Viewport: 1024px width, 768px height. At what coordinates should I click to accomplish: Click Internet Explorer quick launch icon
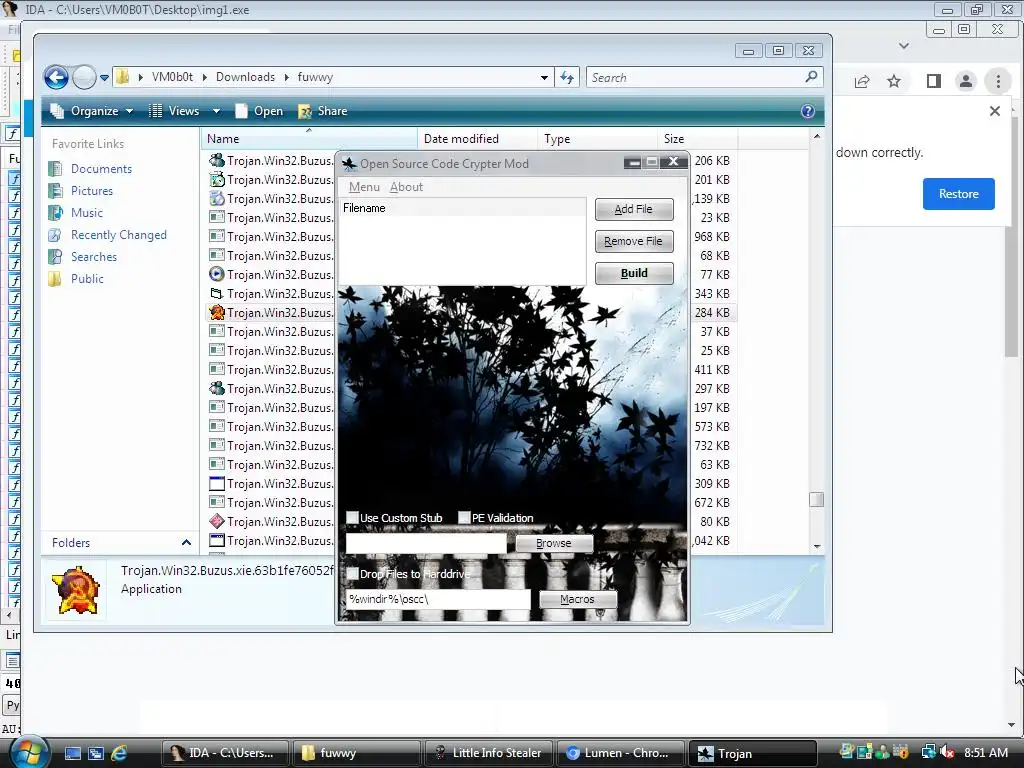tap(119, 753)
